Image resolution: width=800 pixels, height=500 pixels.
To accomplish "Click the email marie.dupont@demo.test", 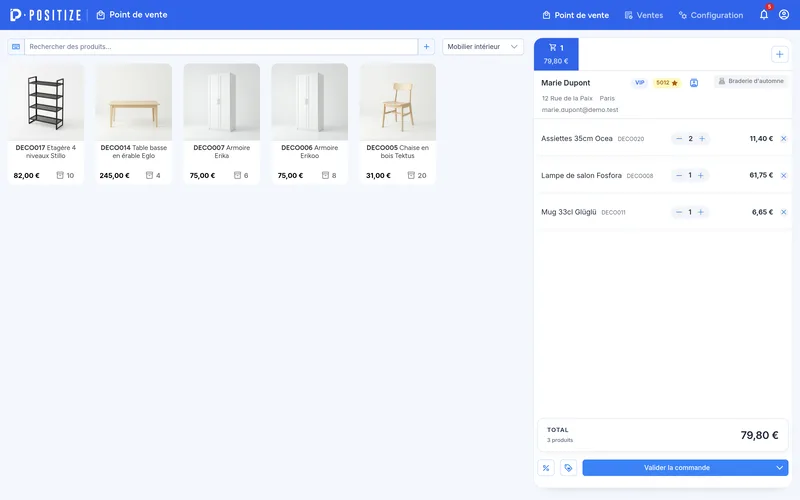I will coord(580,110).
